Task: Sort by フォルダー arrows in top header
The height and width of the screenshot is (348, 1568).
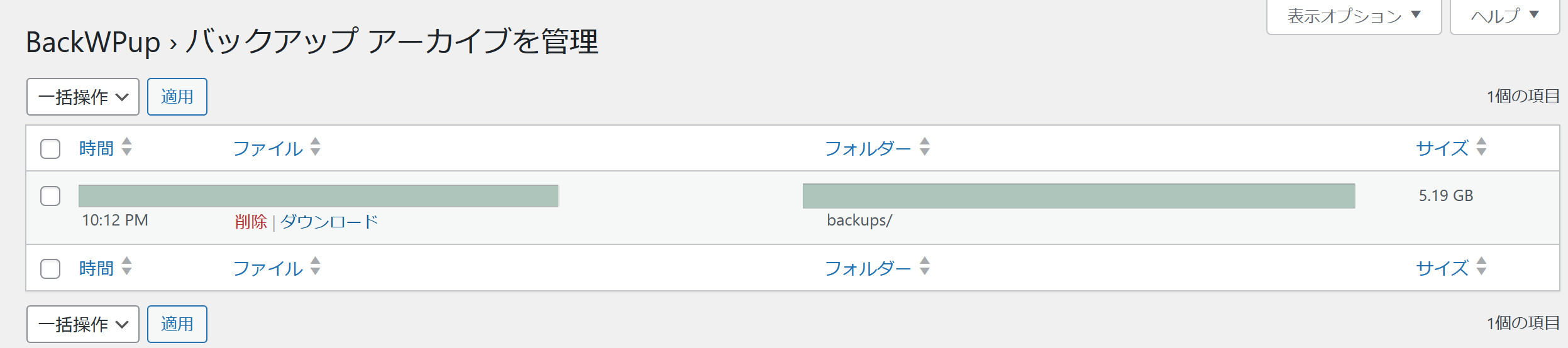Action: tap(924, 146)
